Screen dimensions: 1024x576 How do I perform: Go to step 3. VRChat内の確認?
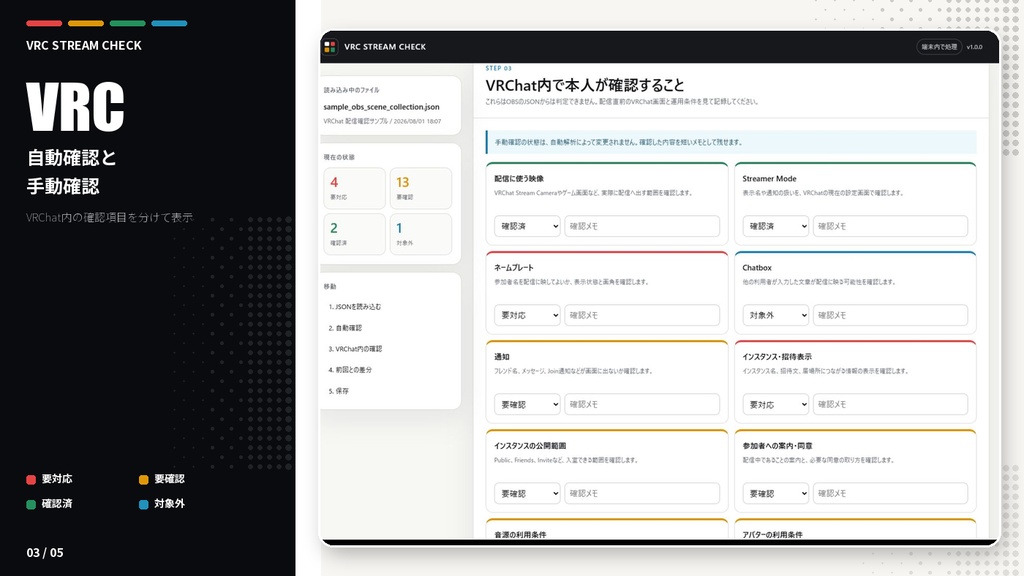pyautogui.click(x=355, y=349)
